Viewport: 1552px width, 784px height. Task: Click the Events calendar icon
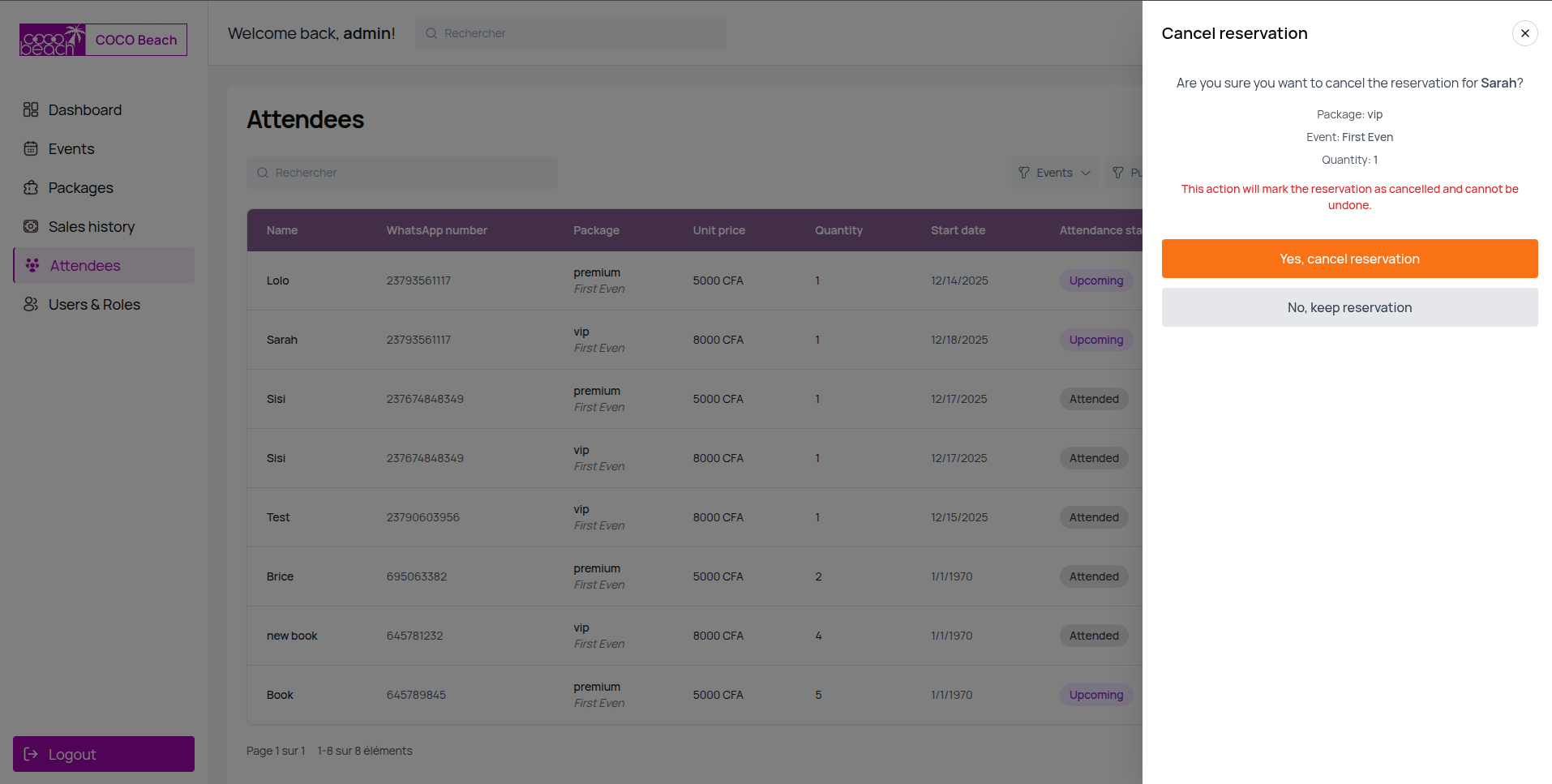31,148
